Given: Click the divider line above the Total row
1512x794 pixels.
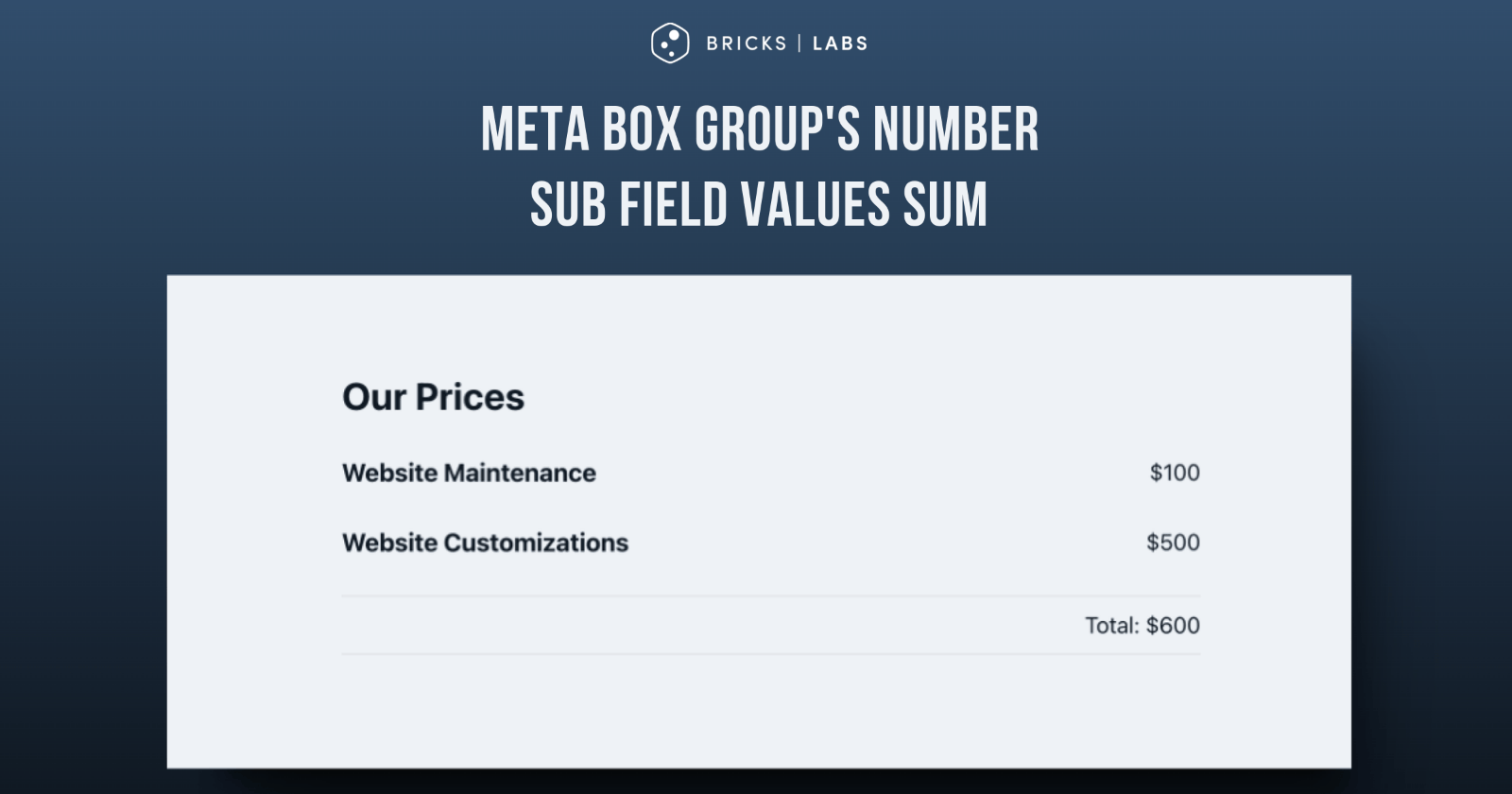Looking at the screenshot, I should click(x=770, y=596).
